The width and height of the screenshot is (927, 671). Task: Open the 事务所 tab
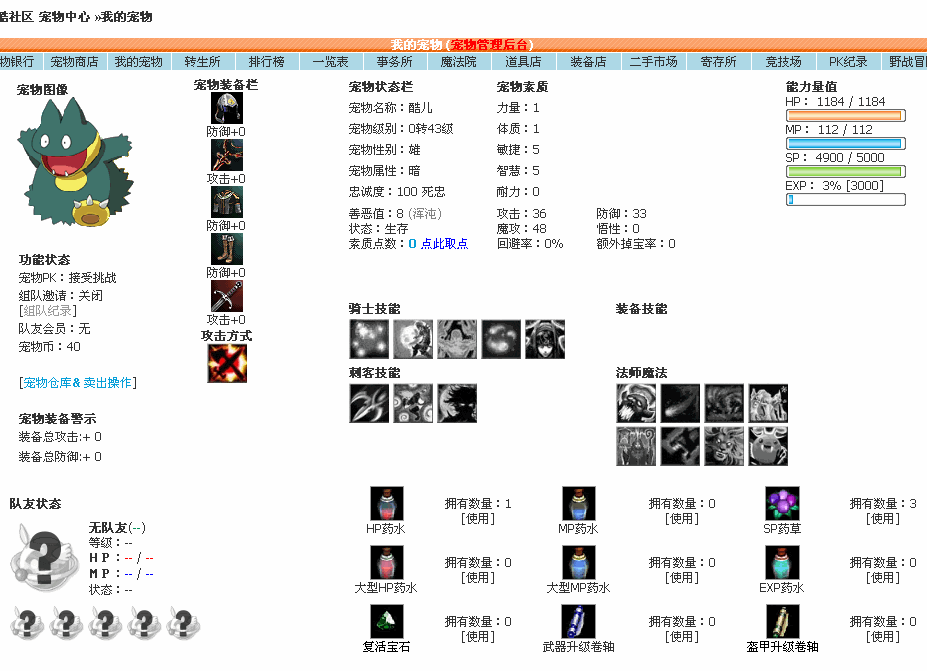pyautogui.click(x=395, y=61)
